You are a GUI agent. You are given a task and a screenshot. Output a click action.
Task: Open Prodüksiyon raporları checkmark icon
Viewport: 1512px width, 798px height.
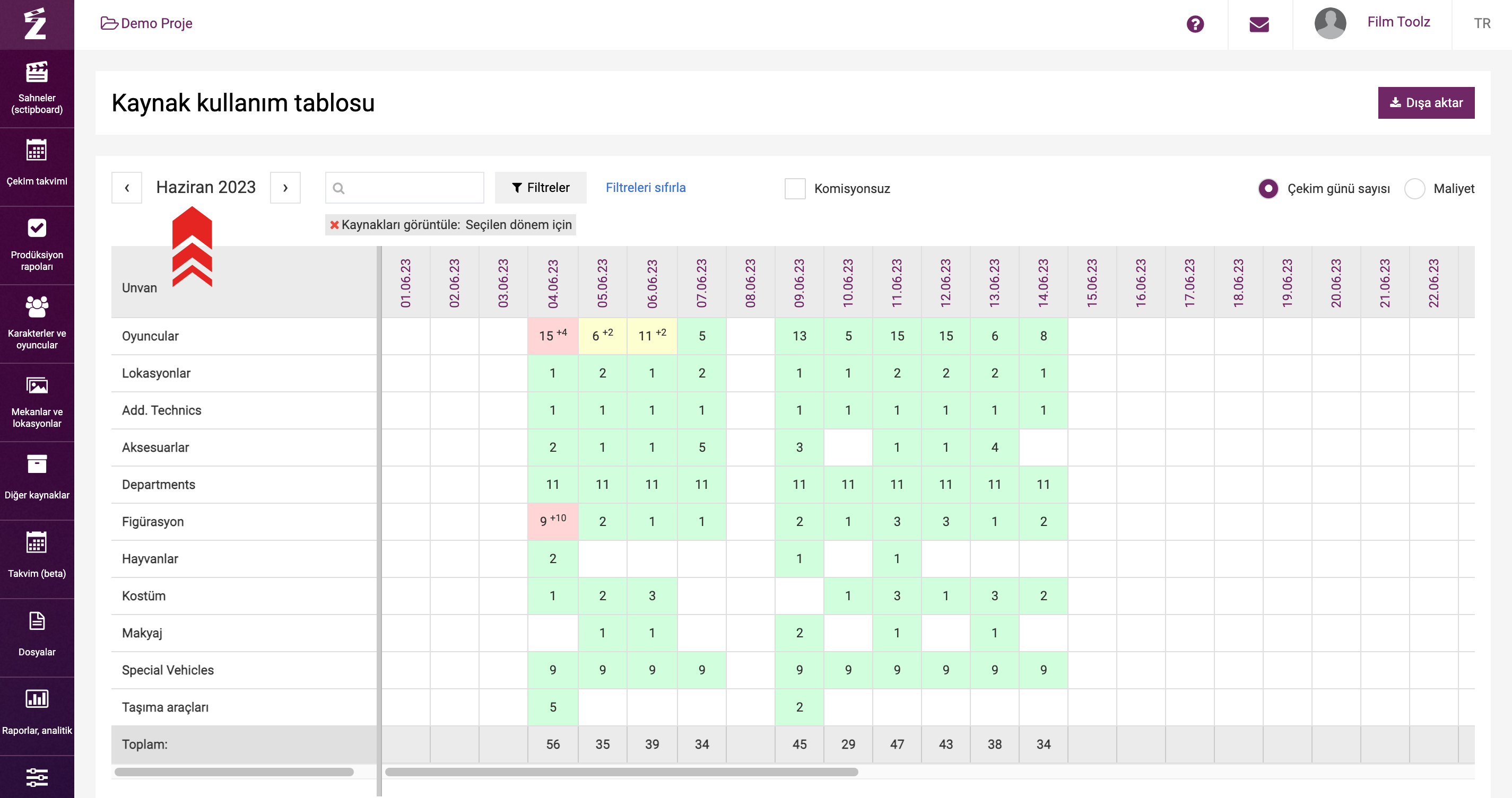(37, 228)
